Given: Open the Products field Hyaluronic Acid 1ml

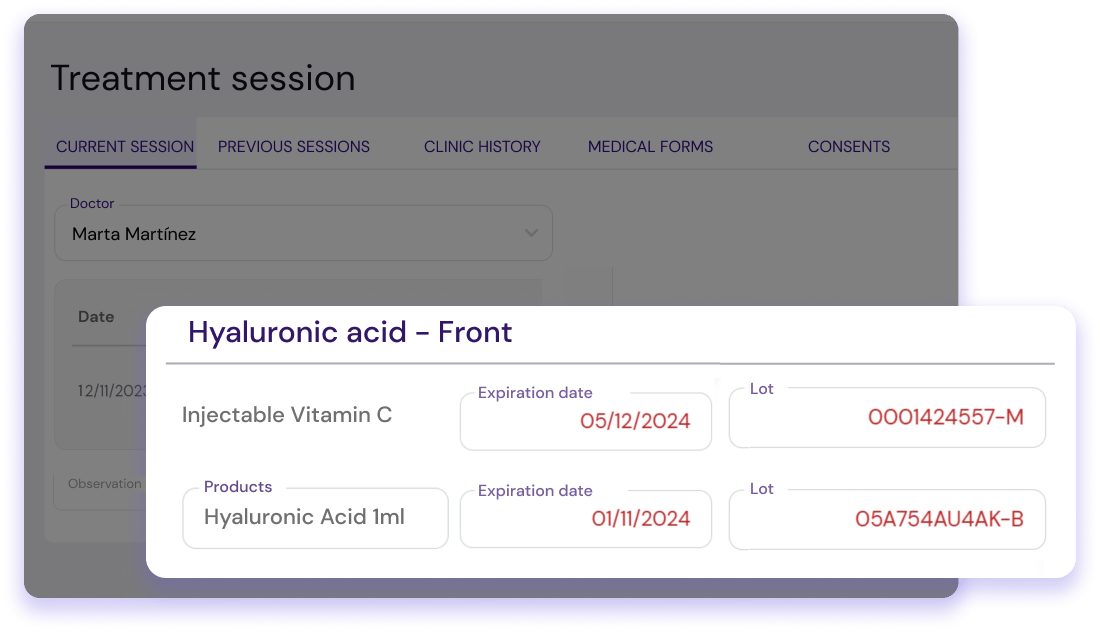Looking at the screenshot, I should (x=315, y=518).
